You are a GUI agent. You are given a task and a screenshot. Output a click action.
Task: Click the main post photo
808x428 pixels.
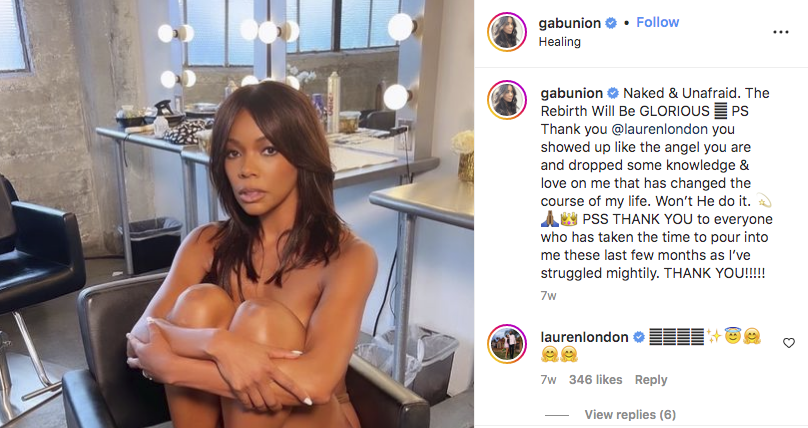pyautogui.click(x=237, y=214)
